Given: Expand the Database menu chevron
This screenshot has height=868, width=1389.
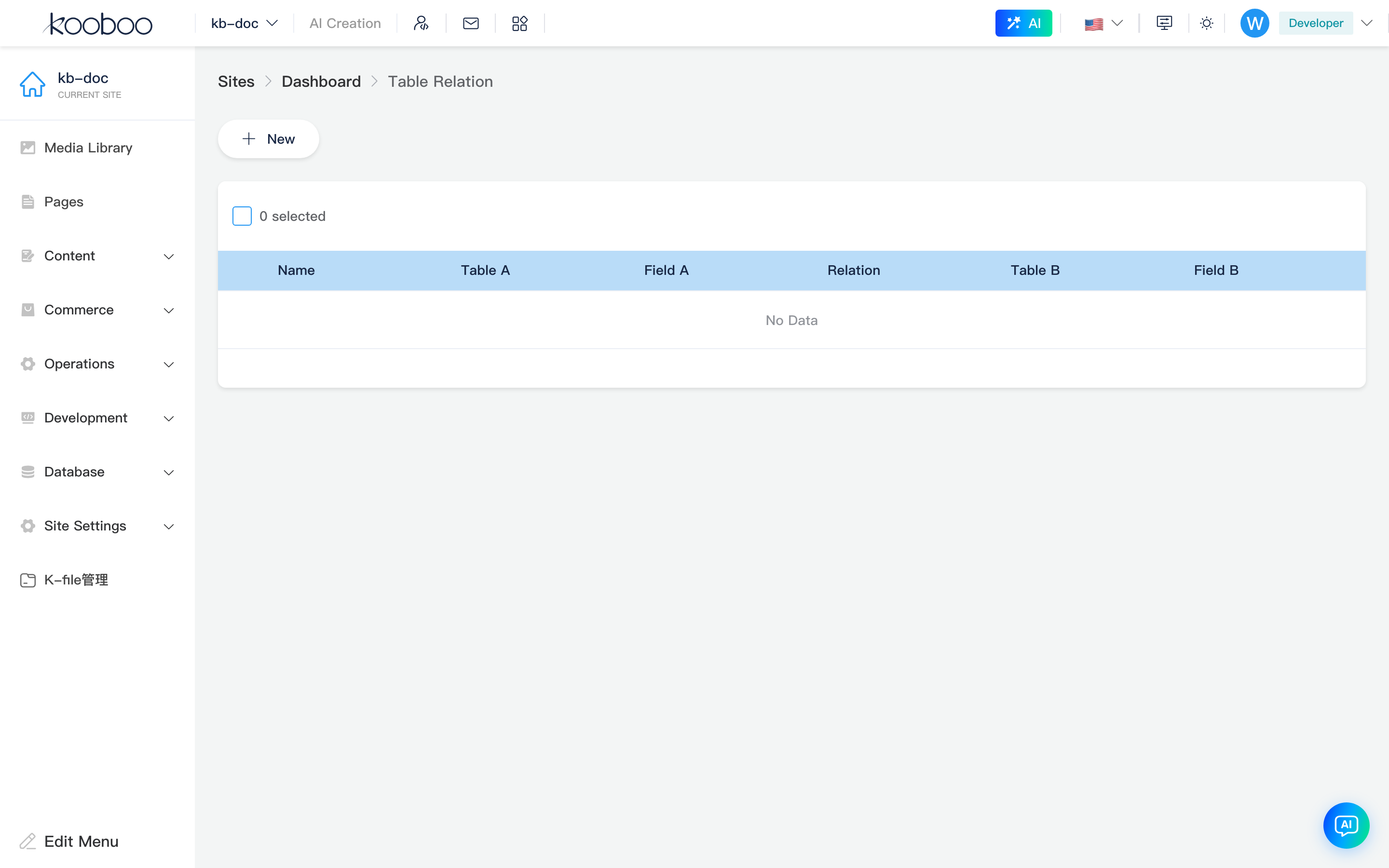Looking at the screenshot, I should [x=169, y=473].
